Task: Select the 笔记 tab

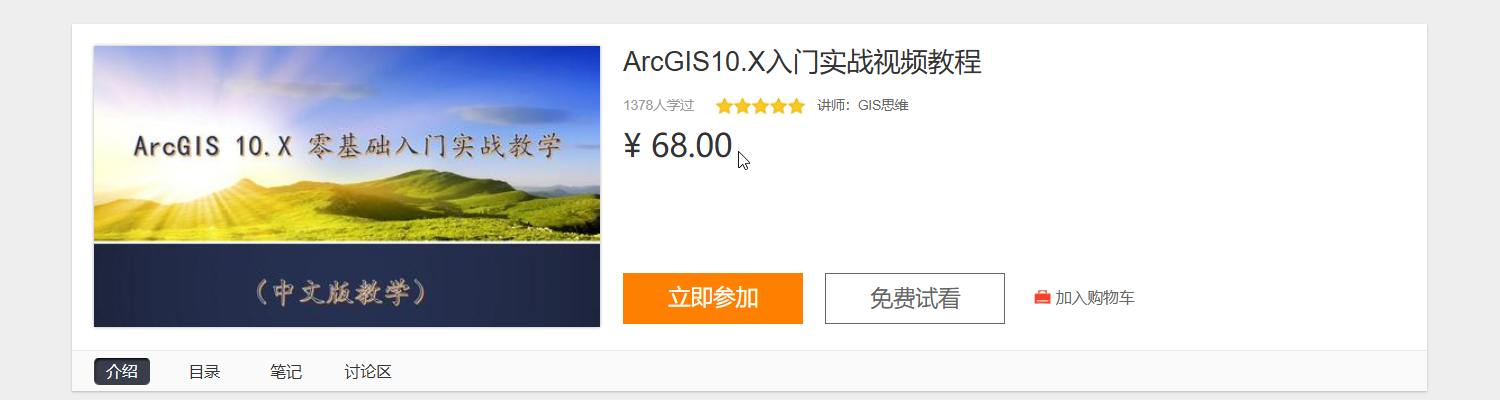Action: (286, 372)
